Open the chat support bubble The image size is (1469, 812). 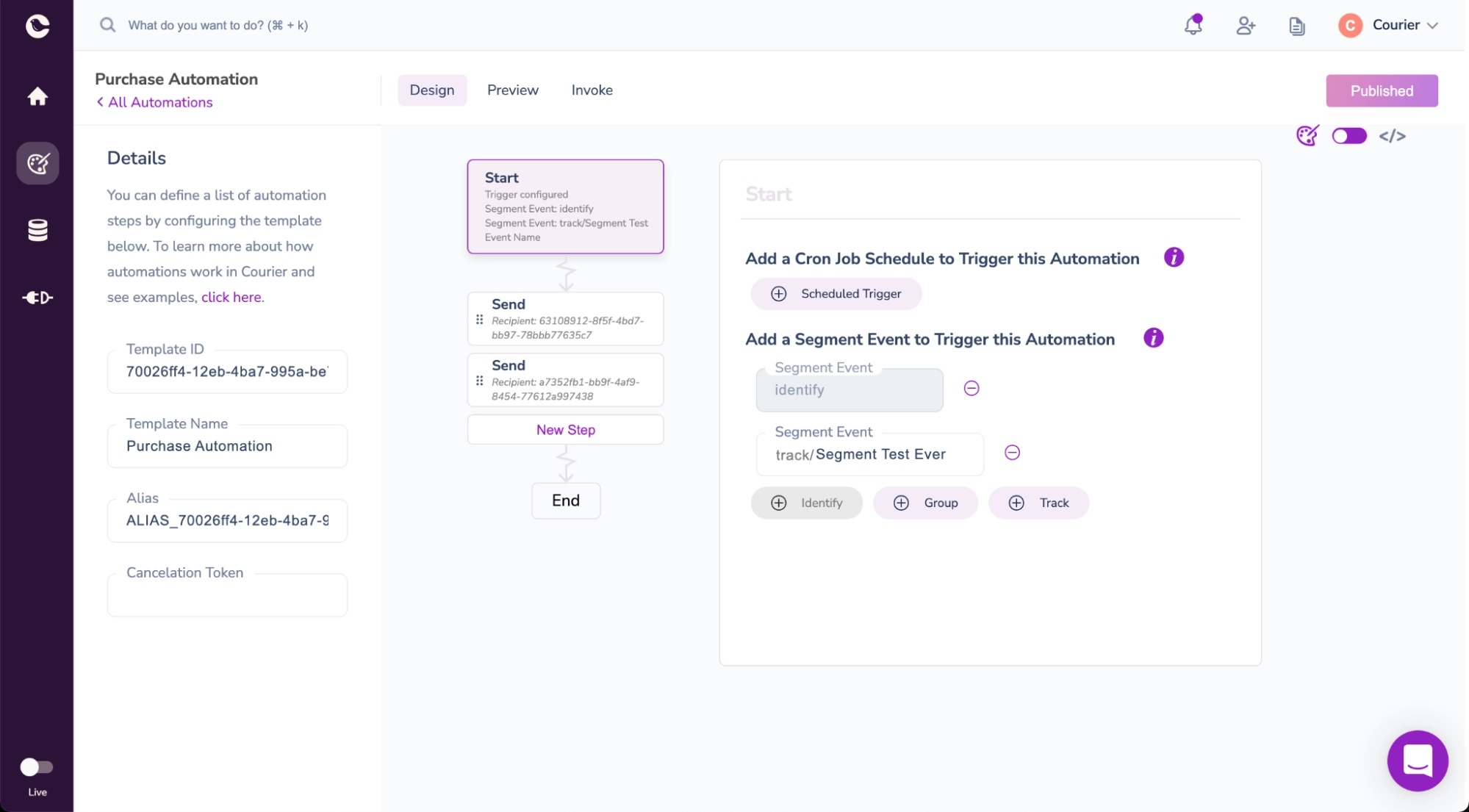click(1417, 761)
